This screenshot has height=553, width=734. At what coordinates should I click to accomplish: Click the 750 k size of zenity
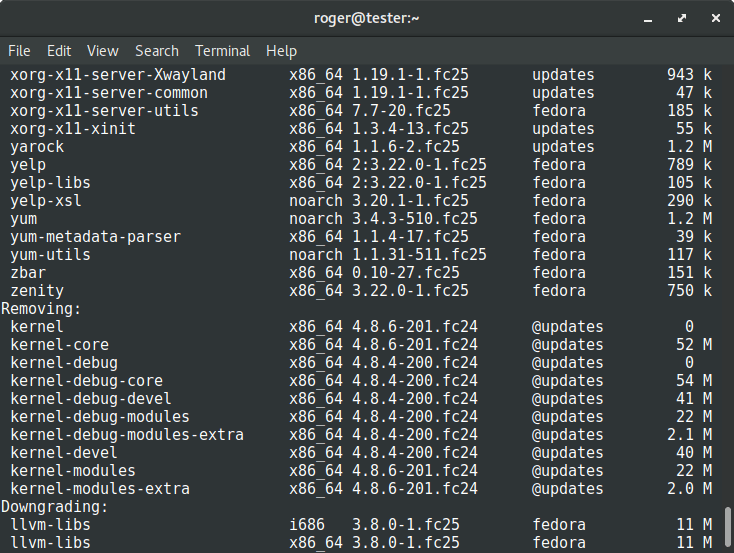(690, 291)
